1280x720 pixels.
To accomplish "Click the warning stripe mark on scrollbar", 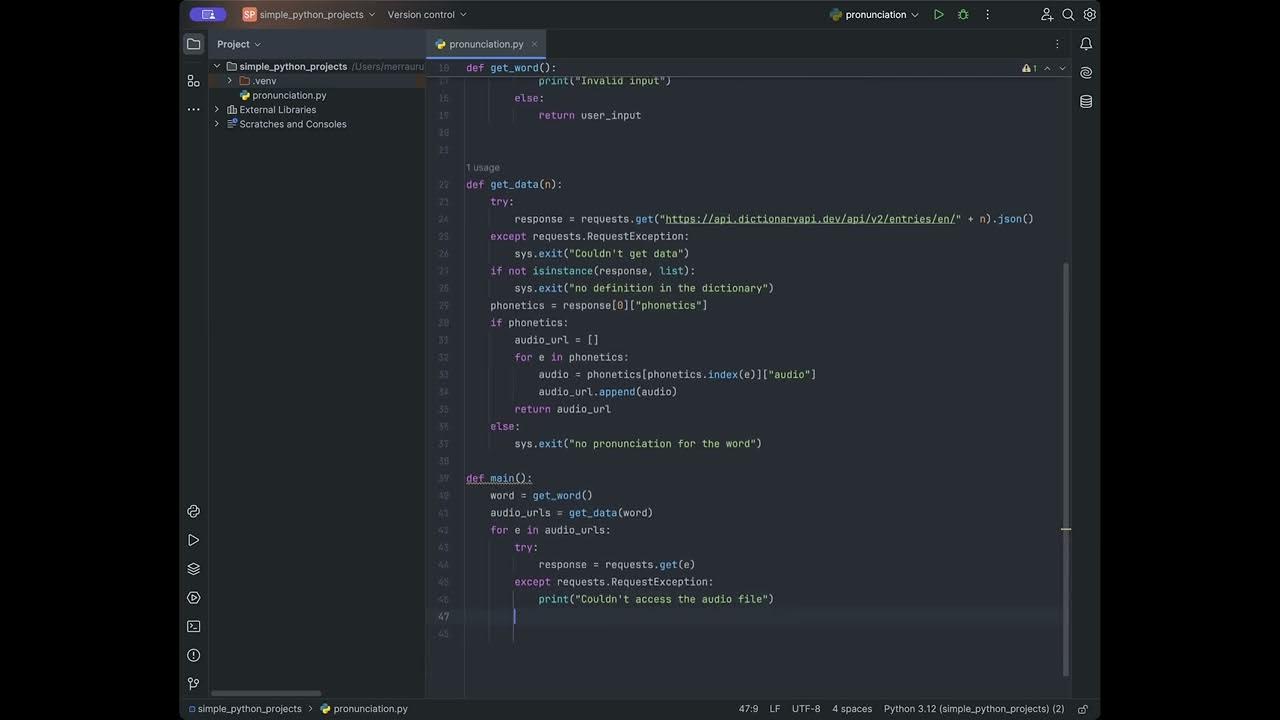I will pyautogui.click(x=1066, y=529).
